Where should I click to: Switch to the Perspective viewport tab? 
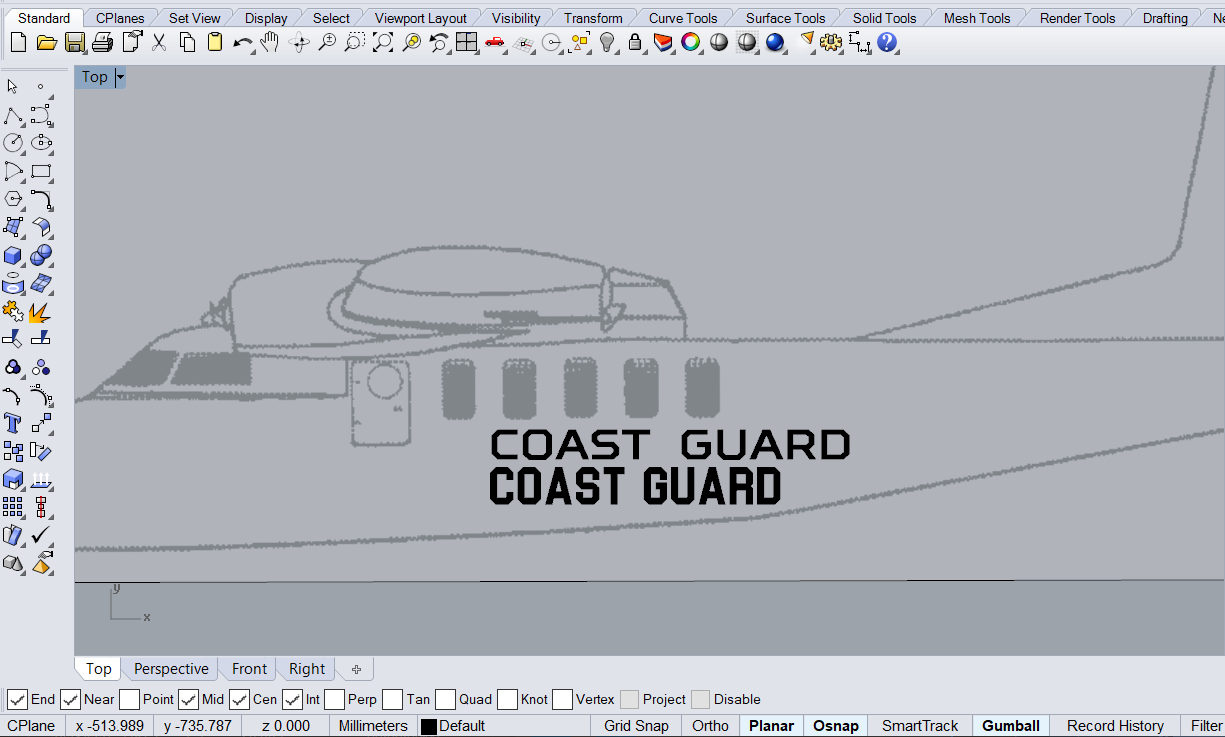pos(171,669)
